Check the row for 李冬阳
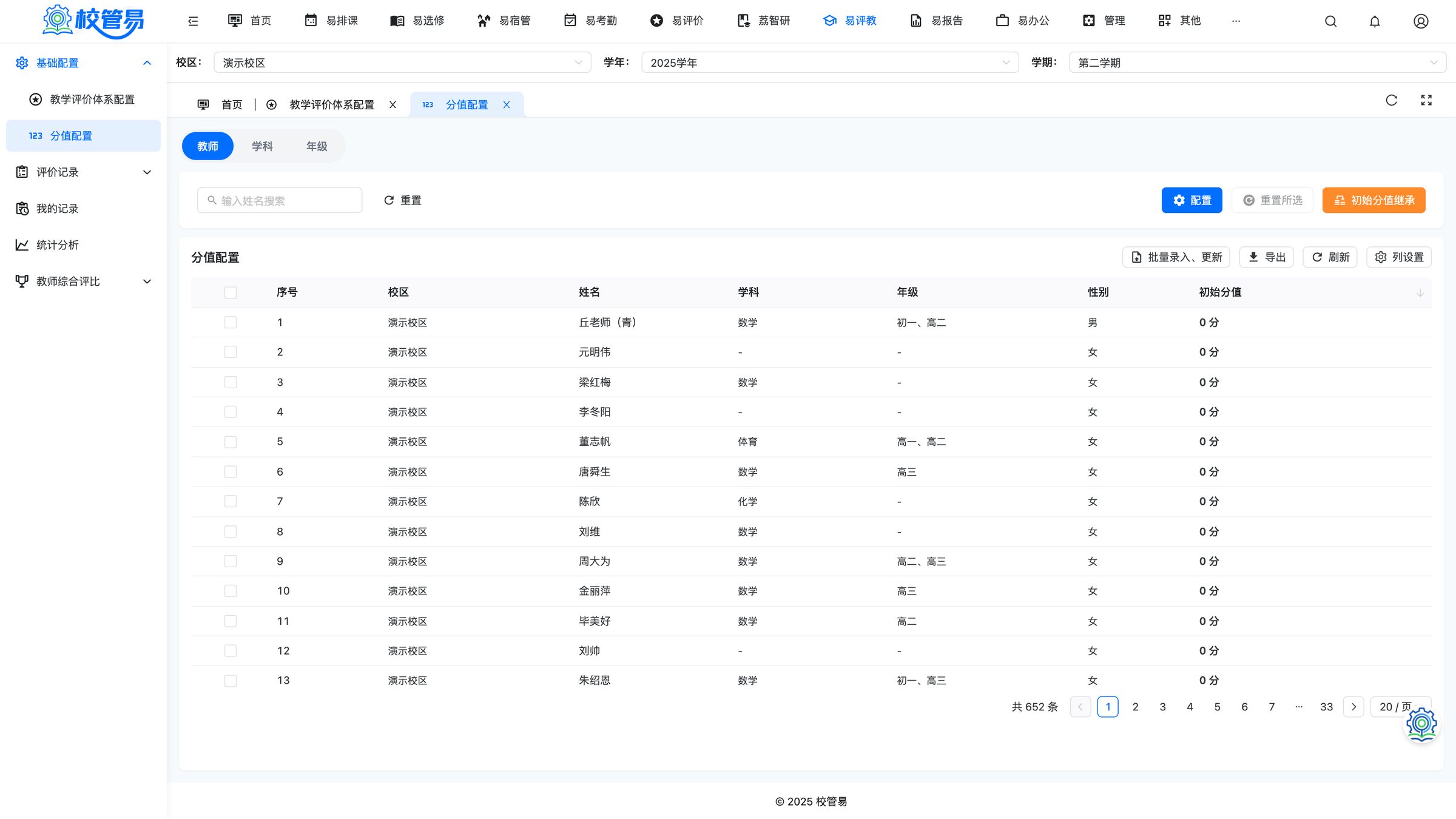The height and width of the screenshot is (819, 1456). click(x=231, y=413)
